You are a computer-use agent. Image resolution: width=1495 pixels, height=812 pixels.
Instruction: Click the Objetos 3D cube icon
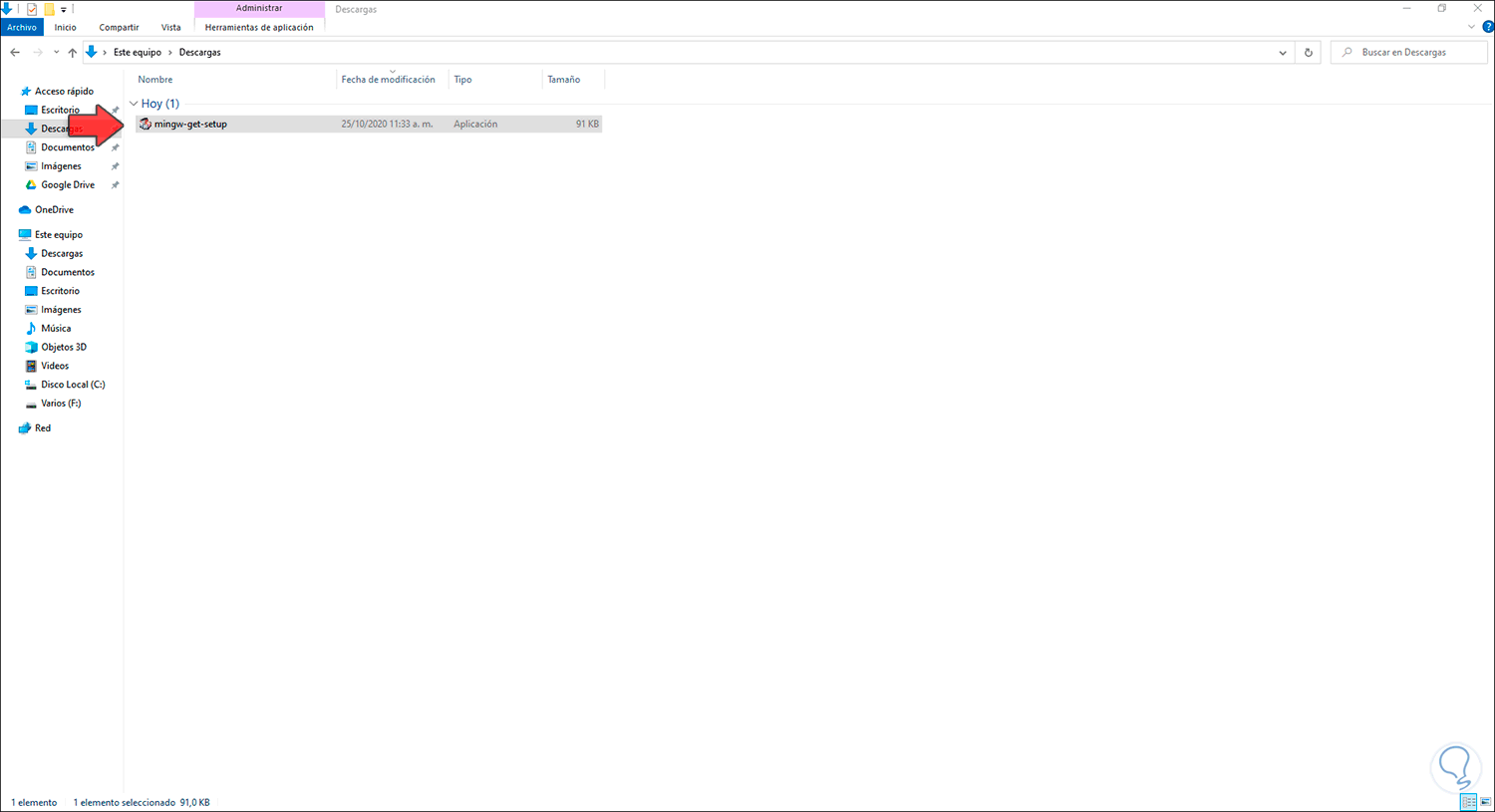(31, 348)
